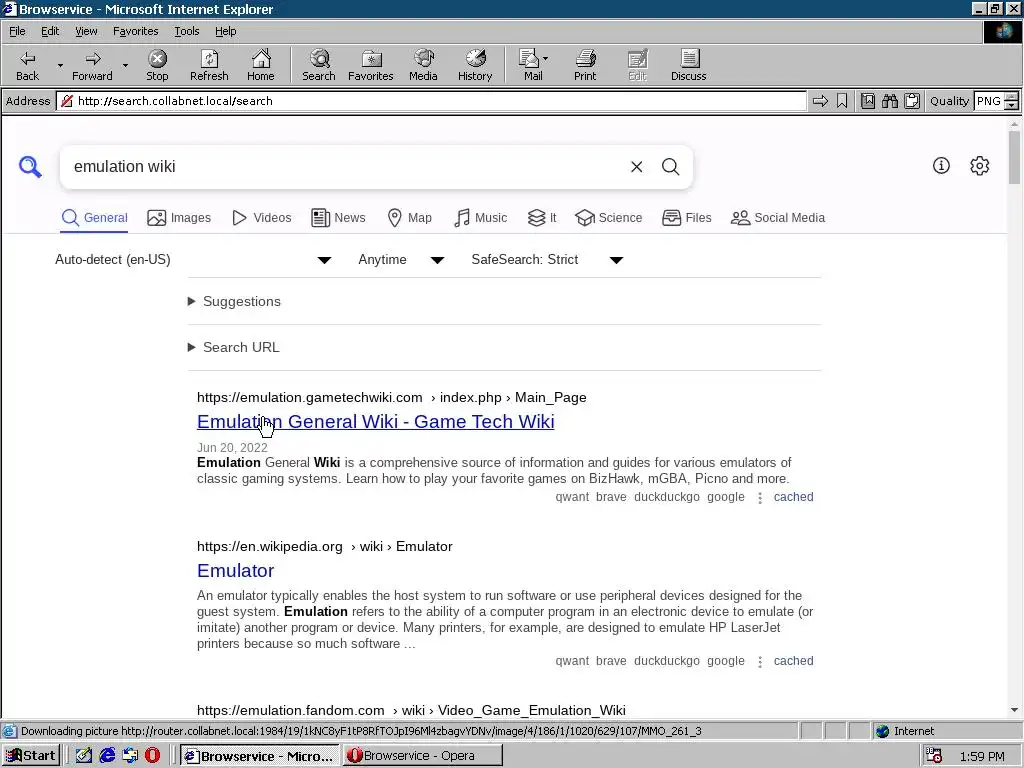Click the blue search logo icon
The image size is (1024, 768).
coord(30,167)
